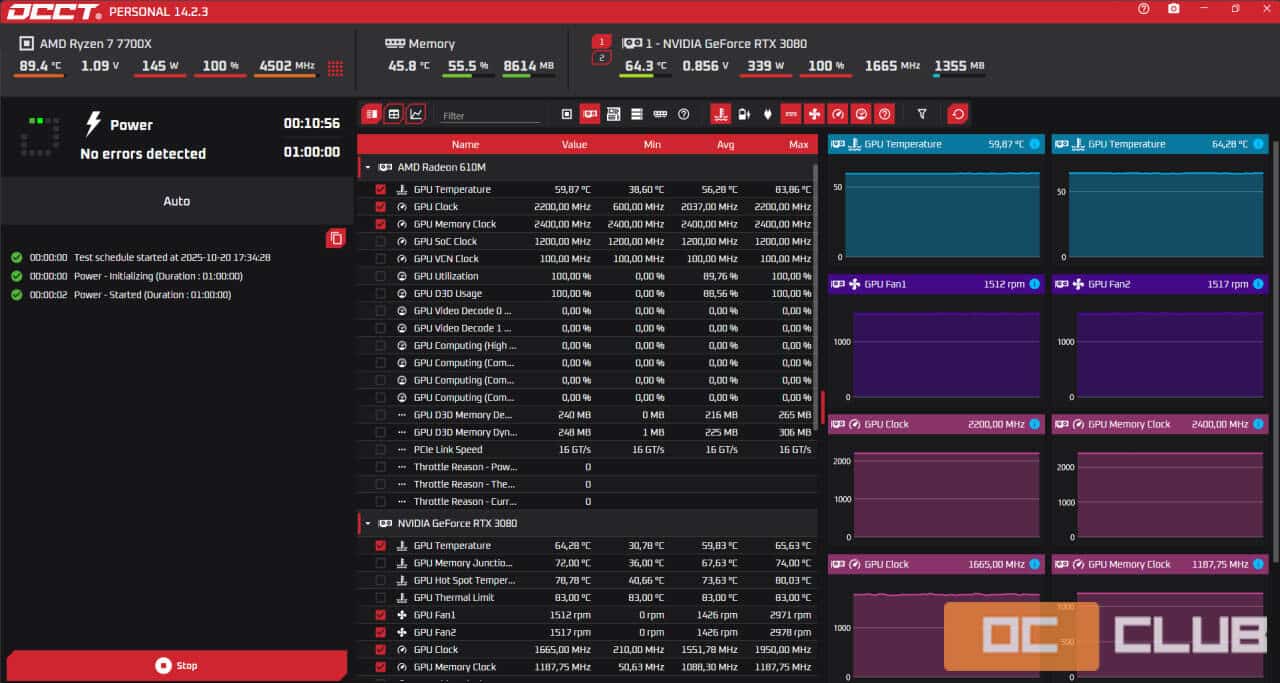
Task: Switch to the graph view icon
Action: point(416,114)
